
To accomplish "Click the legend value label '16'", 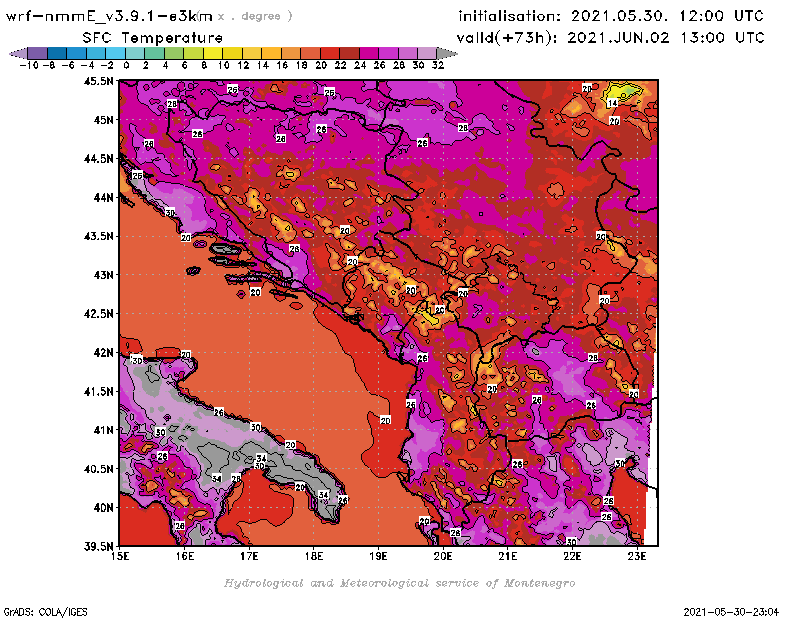I will tap(282, 65).
